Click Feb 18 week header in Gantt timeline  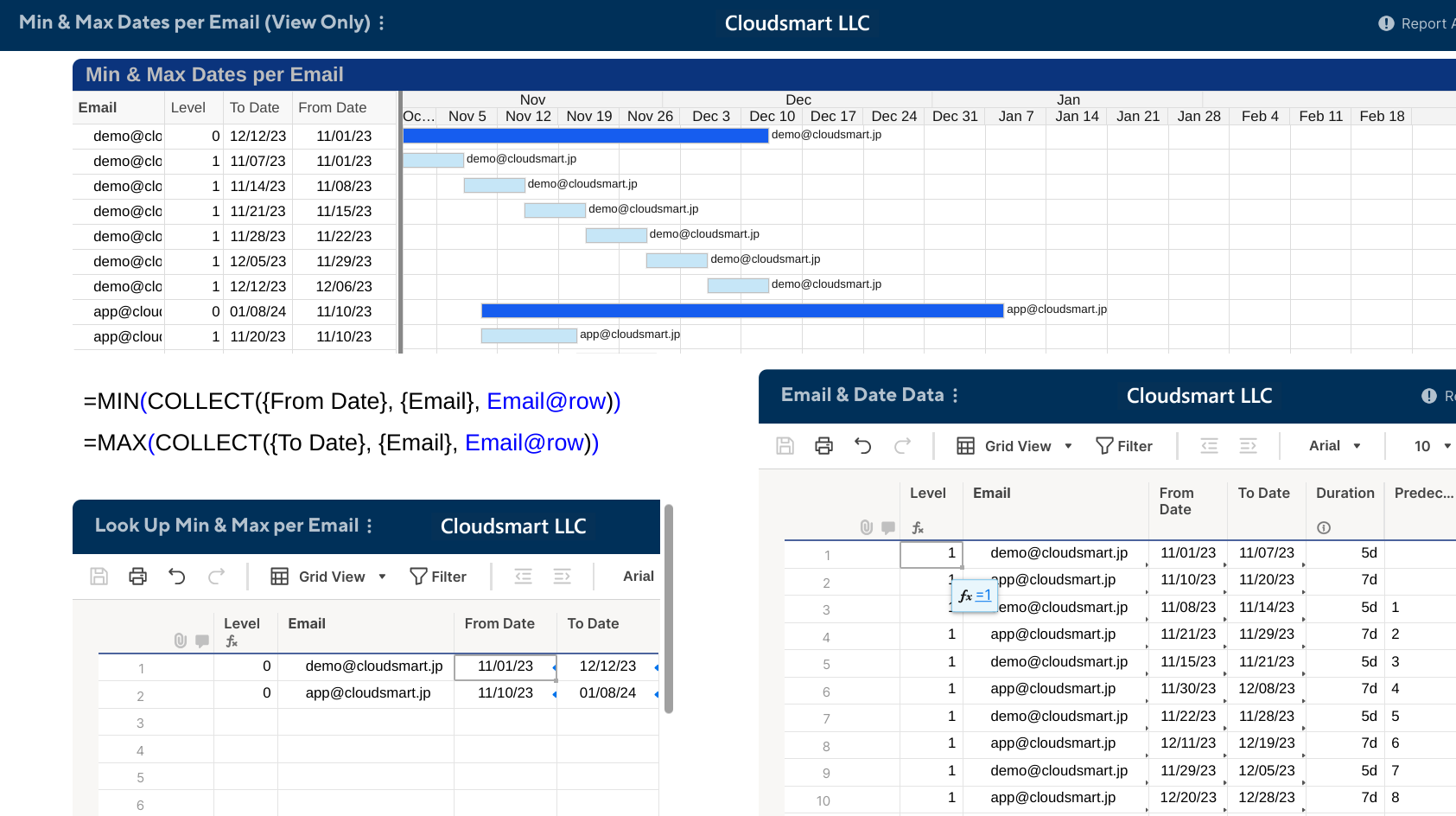(1382, 117)
